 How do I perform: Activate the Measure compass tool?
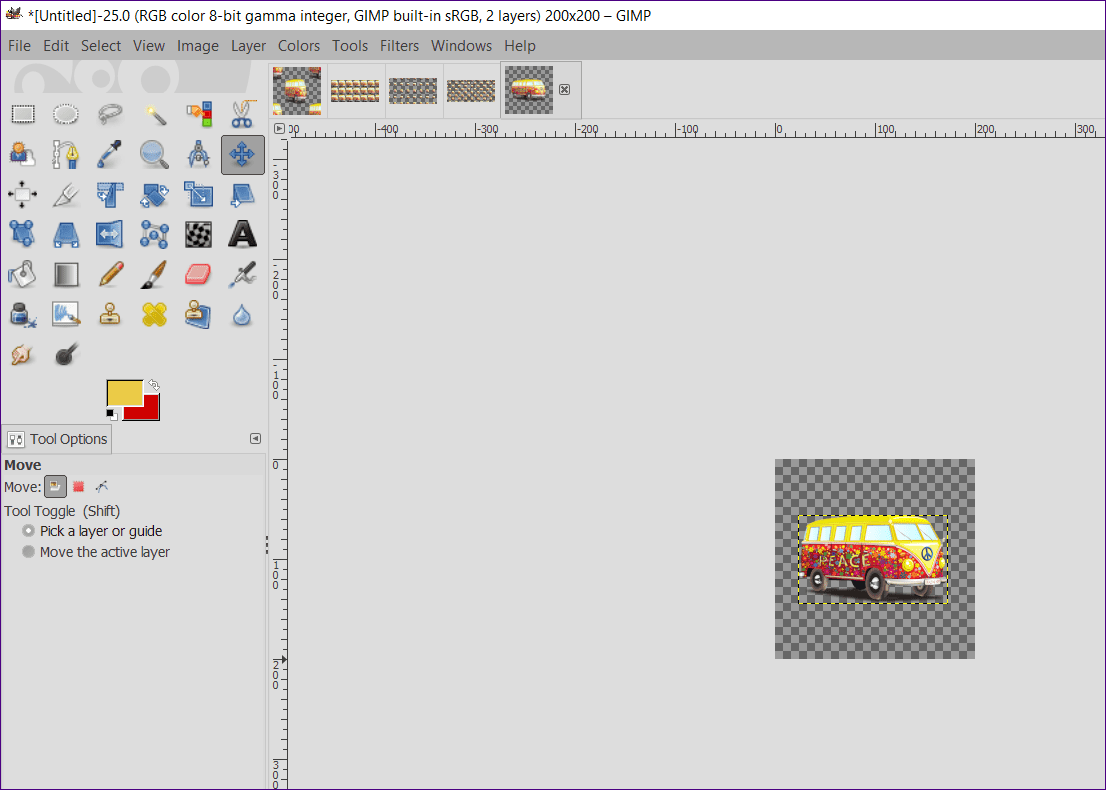[x=199, y=154]
